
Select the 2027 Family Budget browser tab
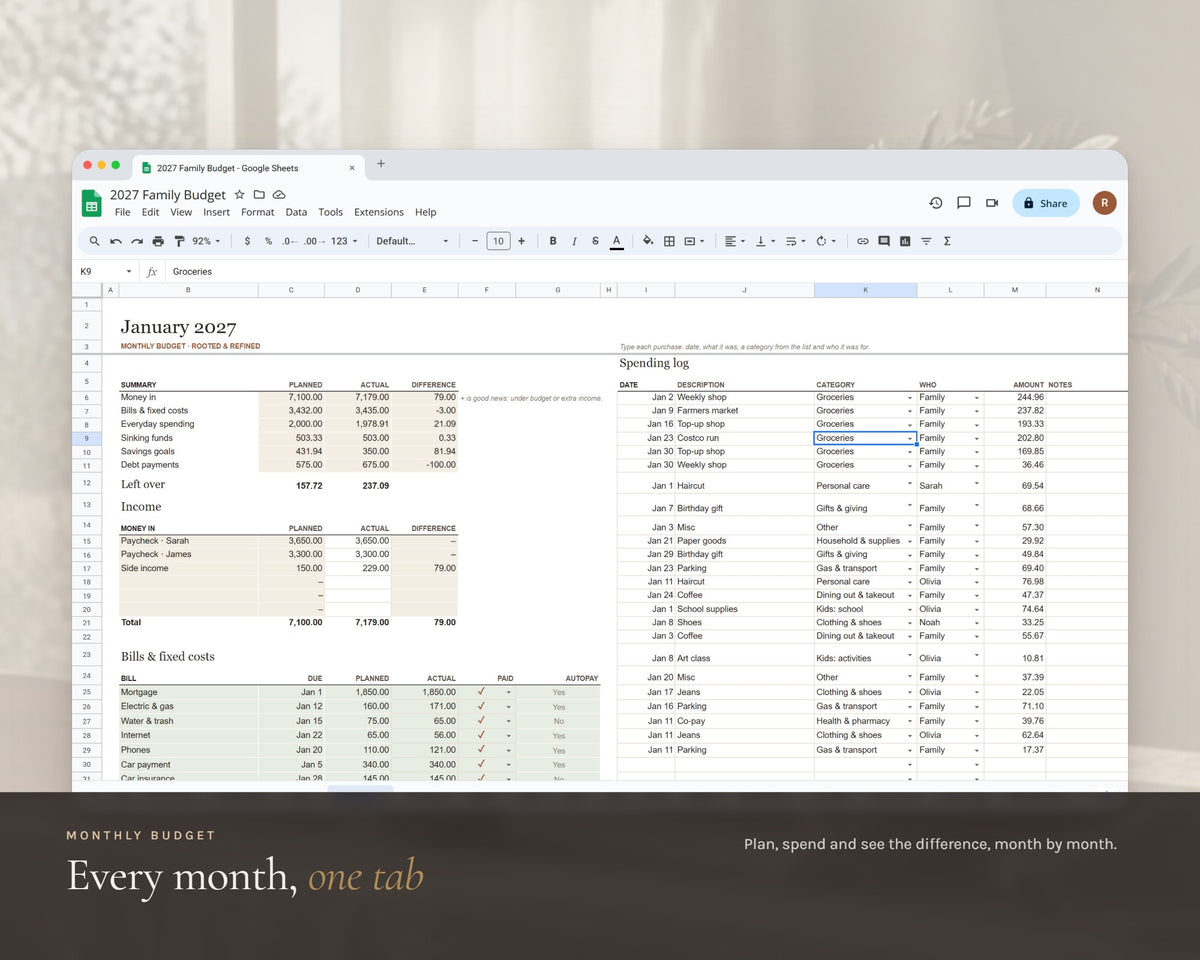click(x=248, y=168)
